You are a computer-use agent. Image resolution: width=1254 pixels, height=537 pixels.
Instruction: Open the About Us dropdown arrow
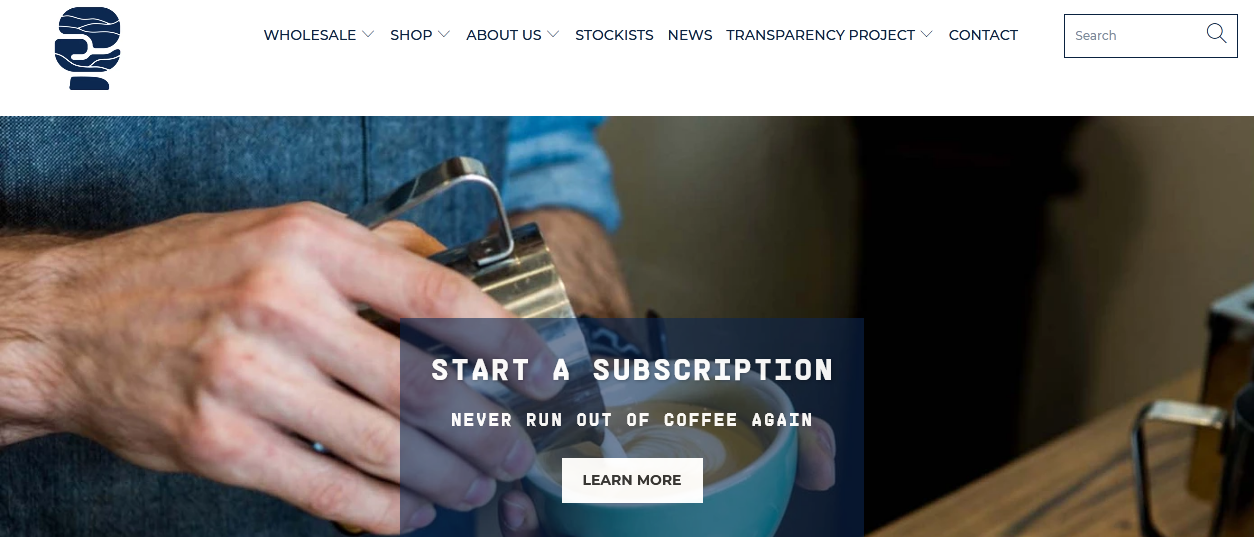[553, 35]
